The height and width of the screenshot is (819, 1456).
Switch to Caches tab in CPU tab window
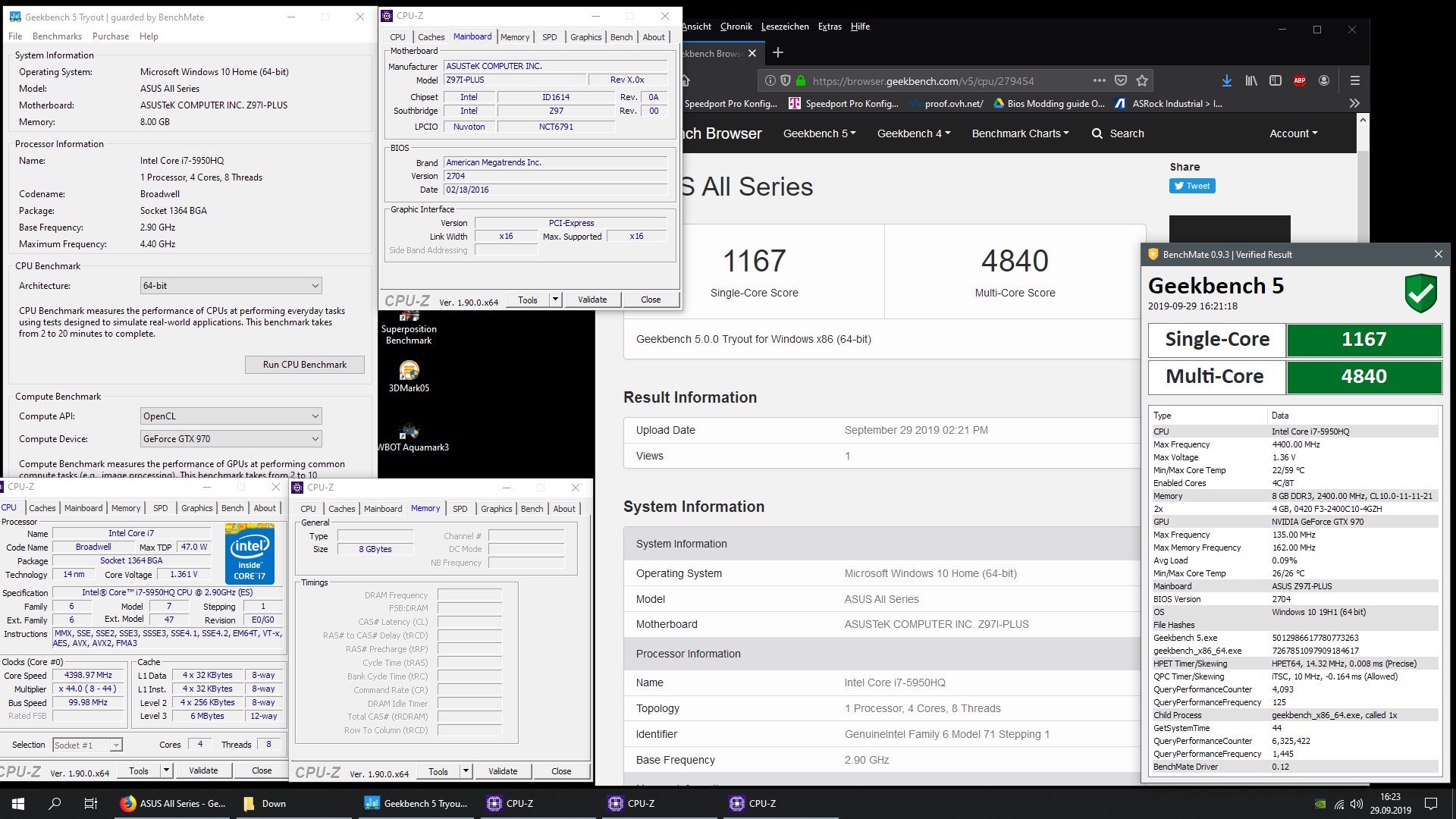tap(42, 508)
